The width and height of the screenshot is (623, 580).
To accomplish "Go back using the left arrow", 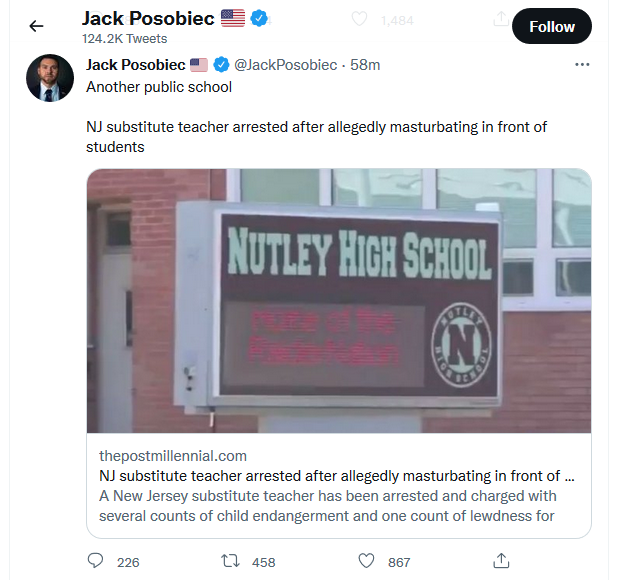I will (36, 26).
